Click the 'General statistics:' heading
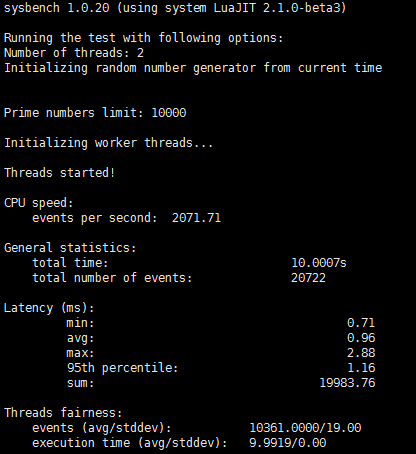Image resolution: width=416 pixels, height=454 pixels. pos(70,248)
